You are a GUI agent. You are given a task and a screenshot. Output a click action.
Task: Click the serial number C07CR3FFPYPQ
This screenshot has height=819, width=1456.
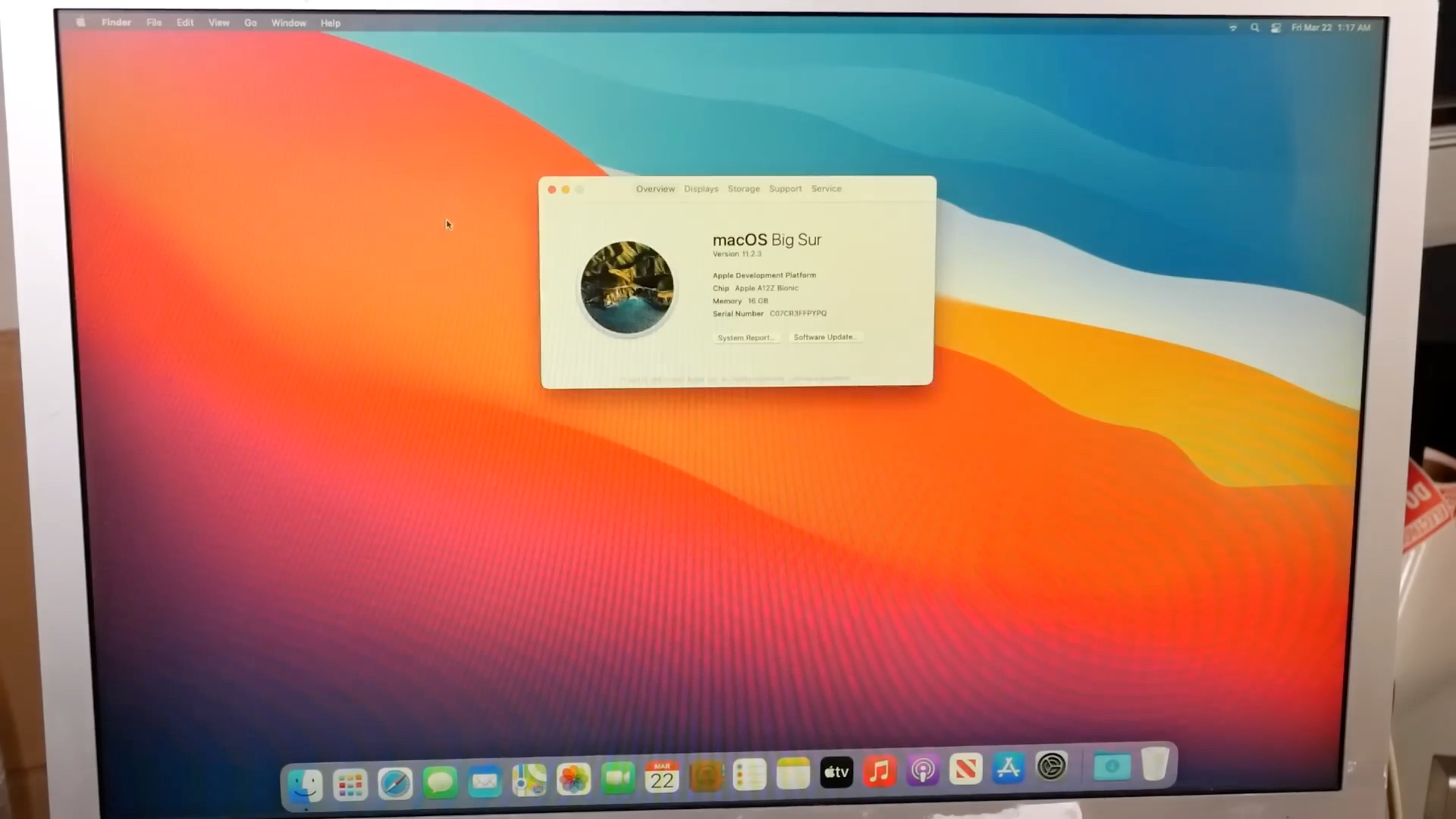pos(799,313)
